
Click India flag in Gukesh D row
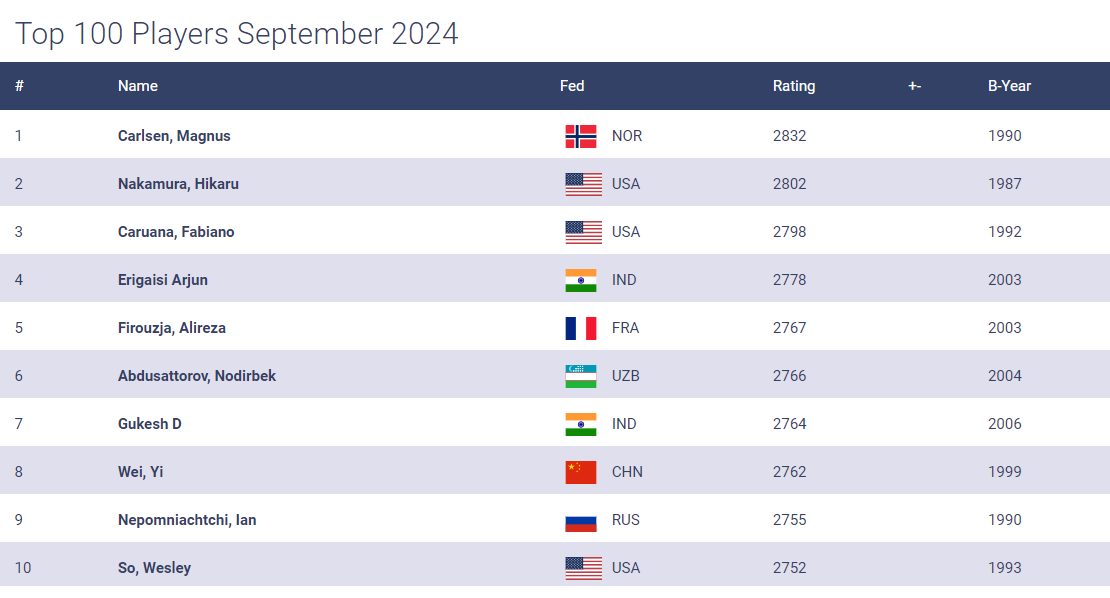coord(581,424)
